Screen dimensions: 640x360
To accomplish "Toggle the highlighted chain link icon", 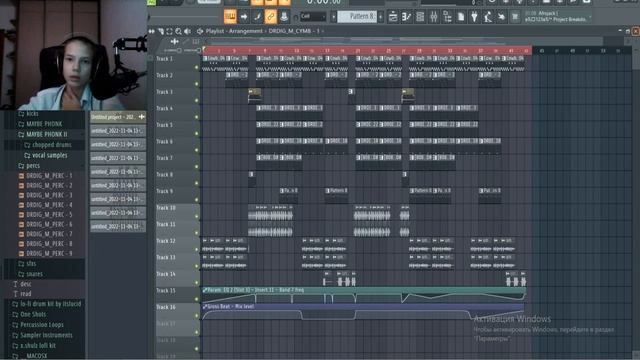I will (270, 17).
